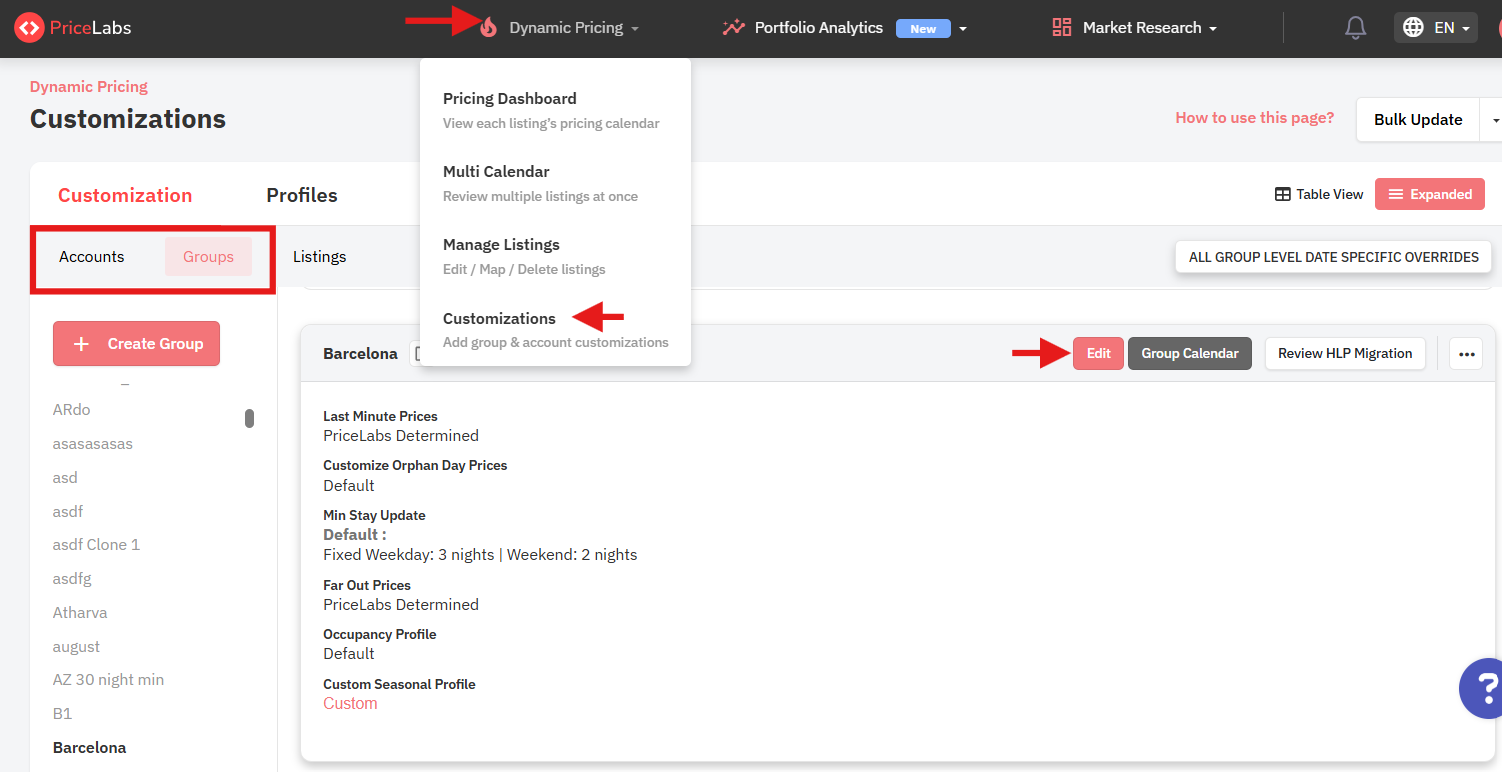The width and height of the screenshot is (1502, 772).
Task: Select the Groups toggle
Action: click(x=208, y=257)
